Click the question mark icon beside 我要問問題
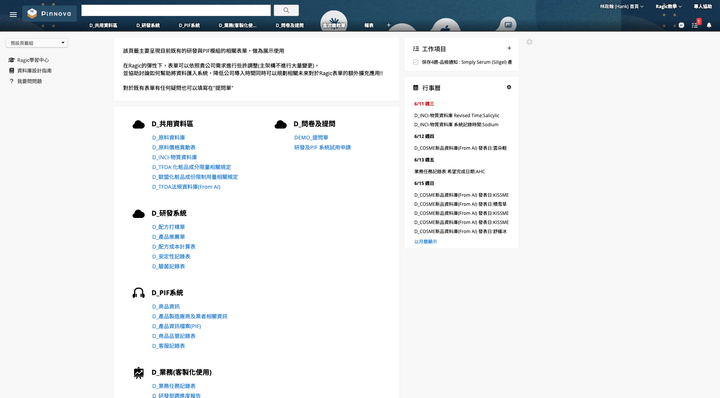The height and width of the screenshot is (398, 720). 11,81
